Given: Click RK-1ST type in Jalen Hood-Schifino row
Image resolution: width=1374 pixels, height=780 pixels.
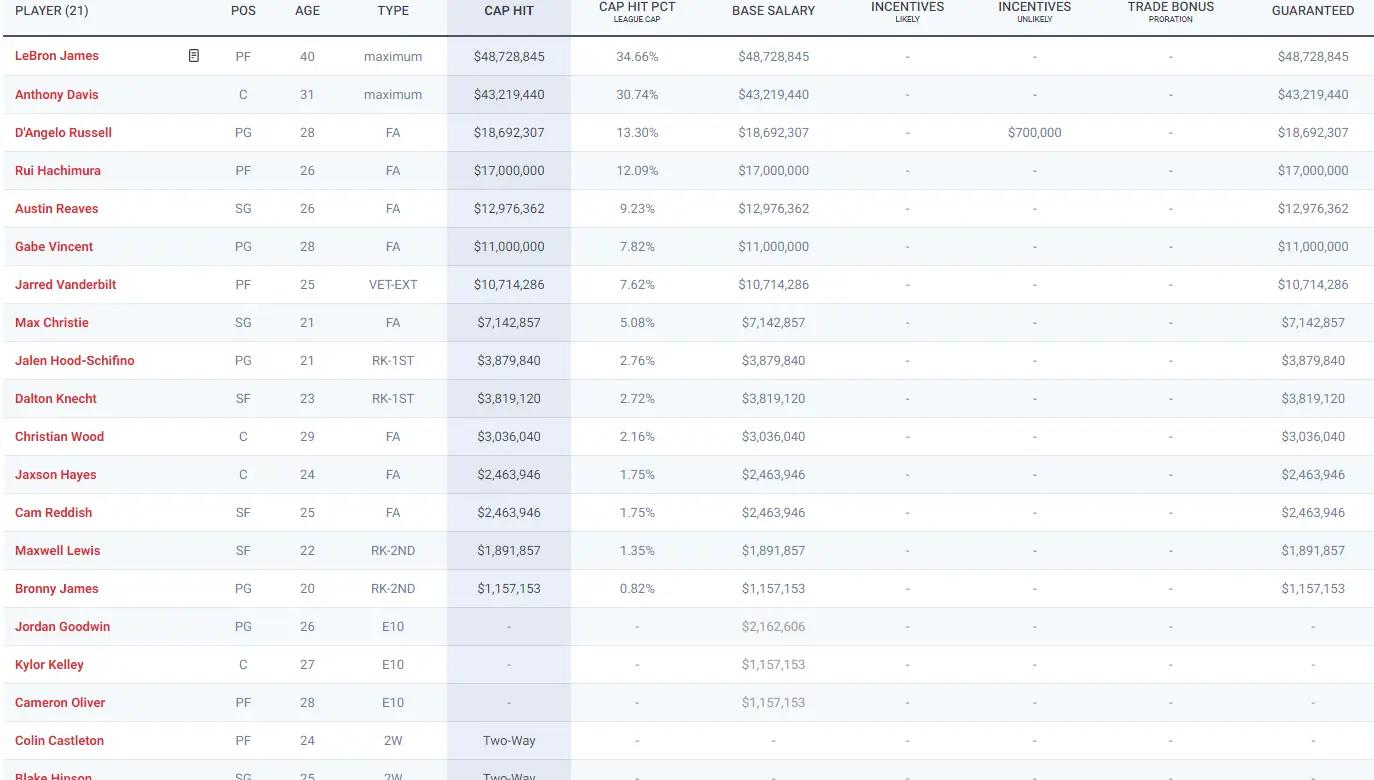Looking at the screenshot, I should point(393,360).
